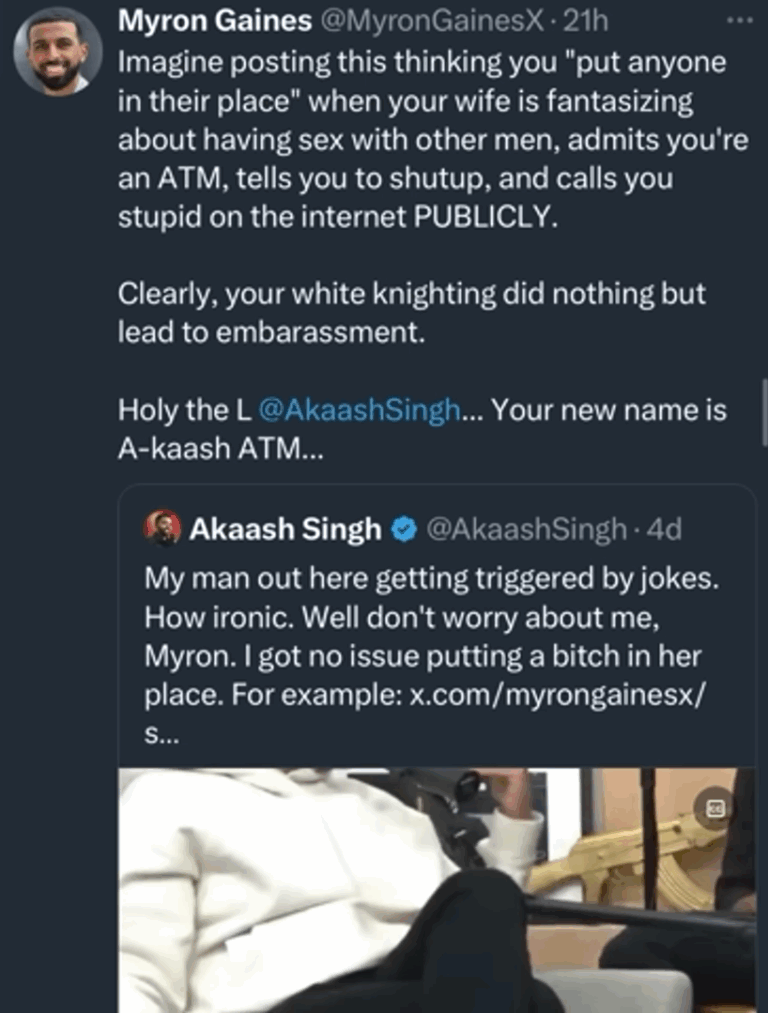This screenshot has width=768, height=1013.
Task: Open the three-dot more options menu
Action: (738, 19)
